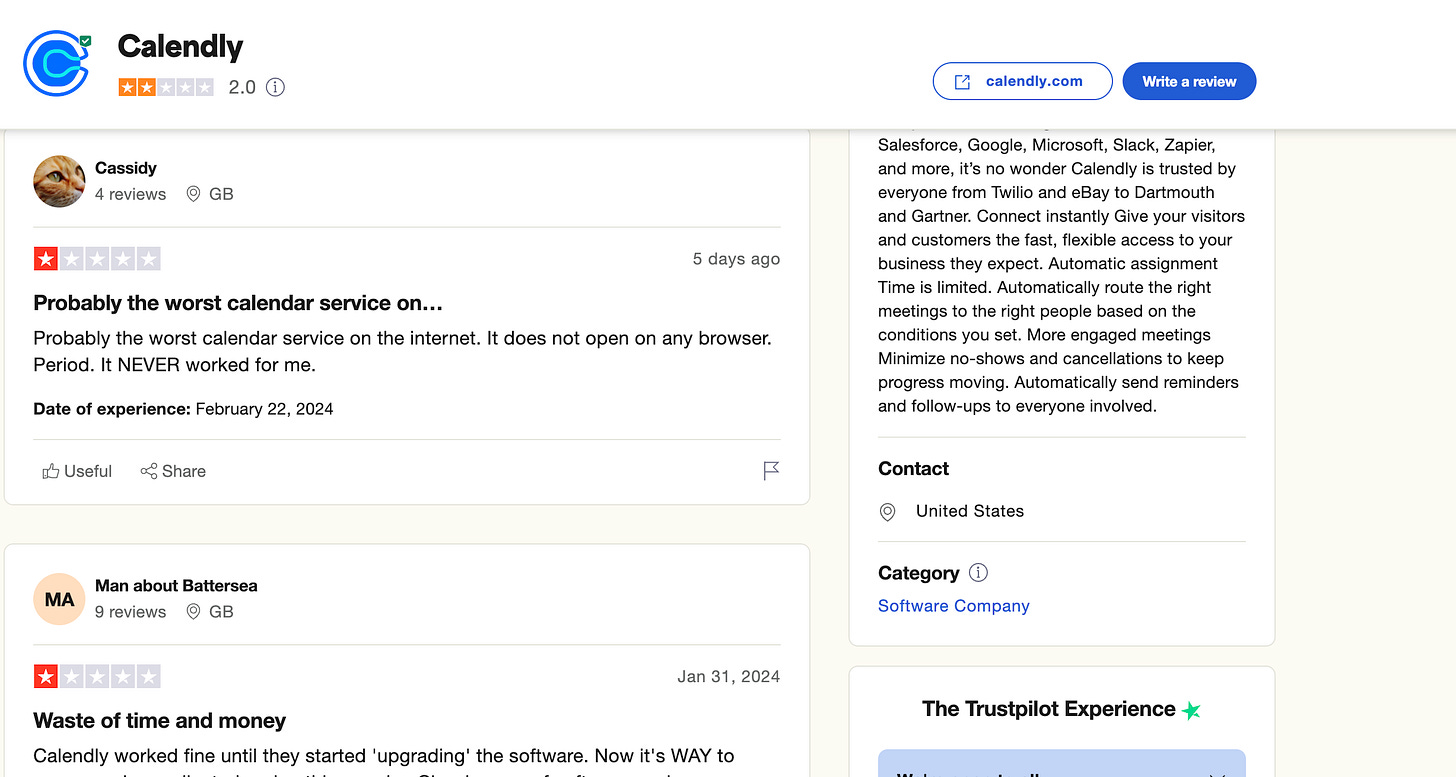The height and width of the screenshot is (777, 1456).
Task: Visit calendly.com via the outlined button
Action: tap(1022, 81)
